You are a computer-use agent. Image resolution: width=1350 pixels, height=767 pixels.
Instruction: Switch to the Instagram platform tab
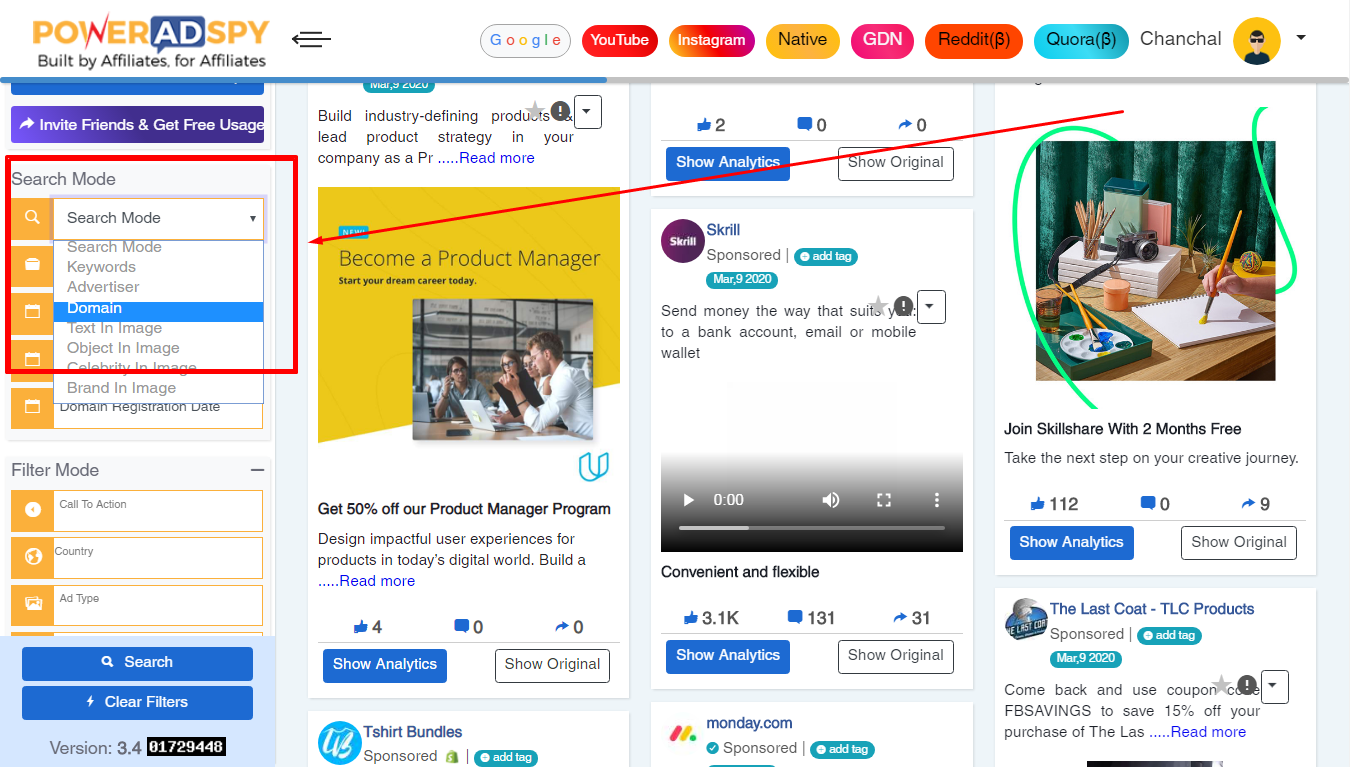[711, 40]
